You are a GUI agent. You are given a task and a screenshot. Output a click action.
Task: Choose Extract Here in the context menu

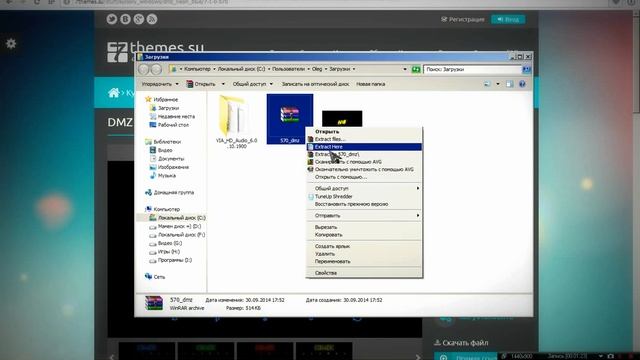coord(364,147)
